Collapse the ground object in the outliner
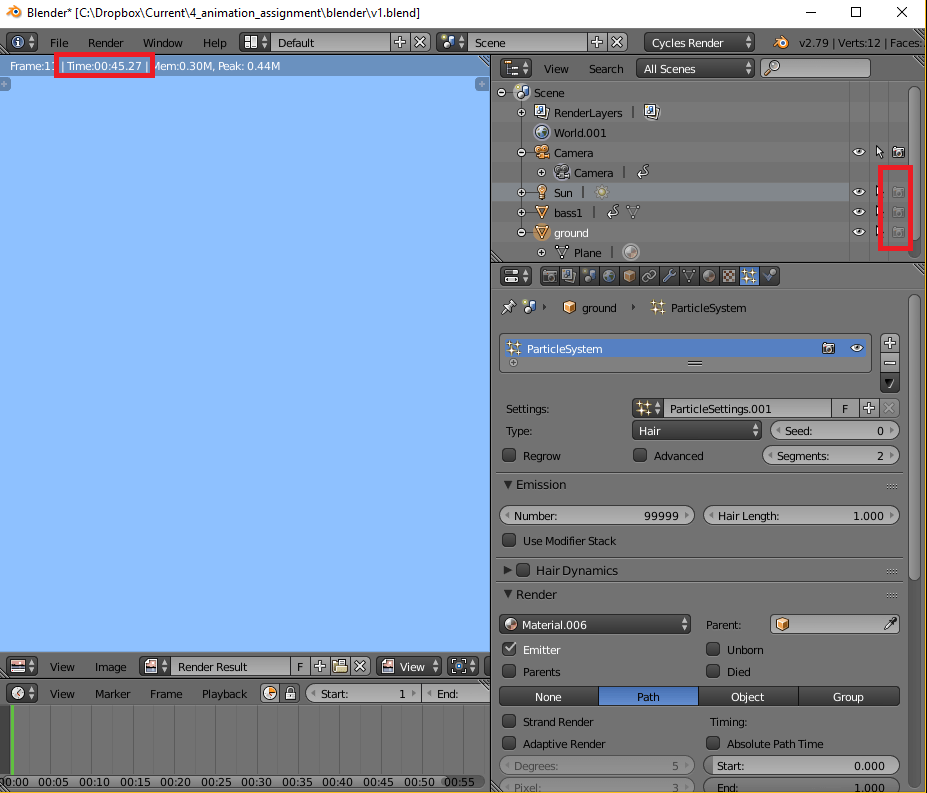Viewport: 927px width, 793px height. pos(521,232)
